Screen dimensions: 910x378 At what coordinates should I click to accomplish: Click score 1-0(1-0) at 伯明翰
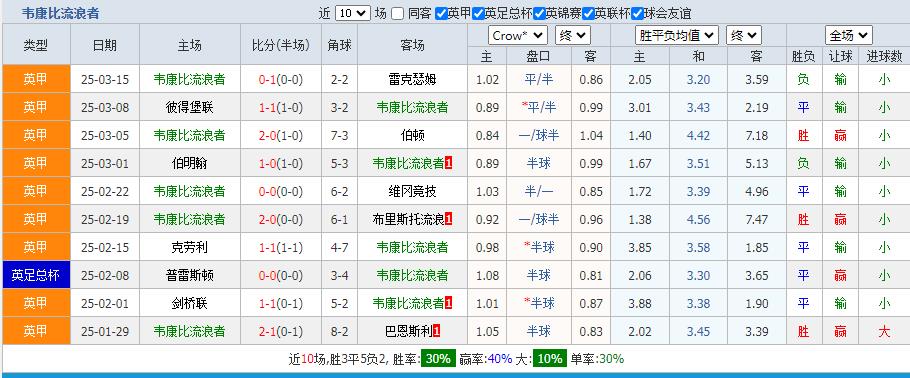281,164
